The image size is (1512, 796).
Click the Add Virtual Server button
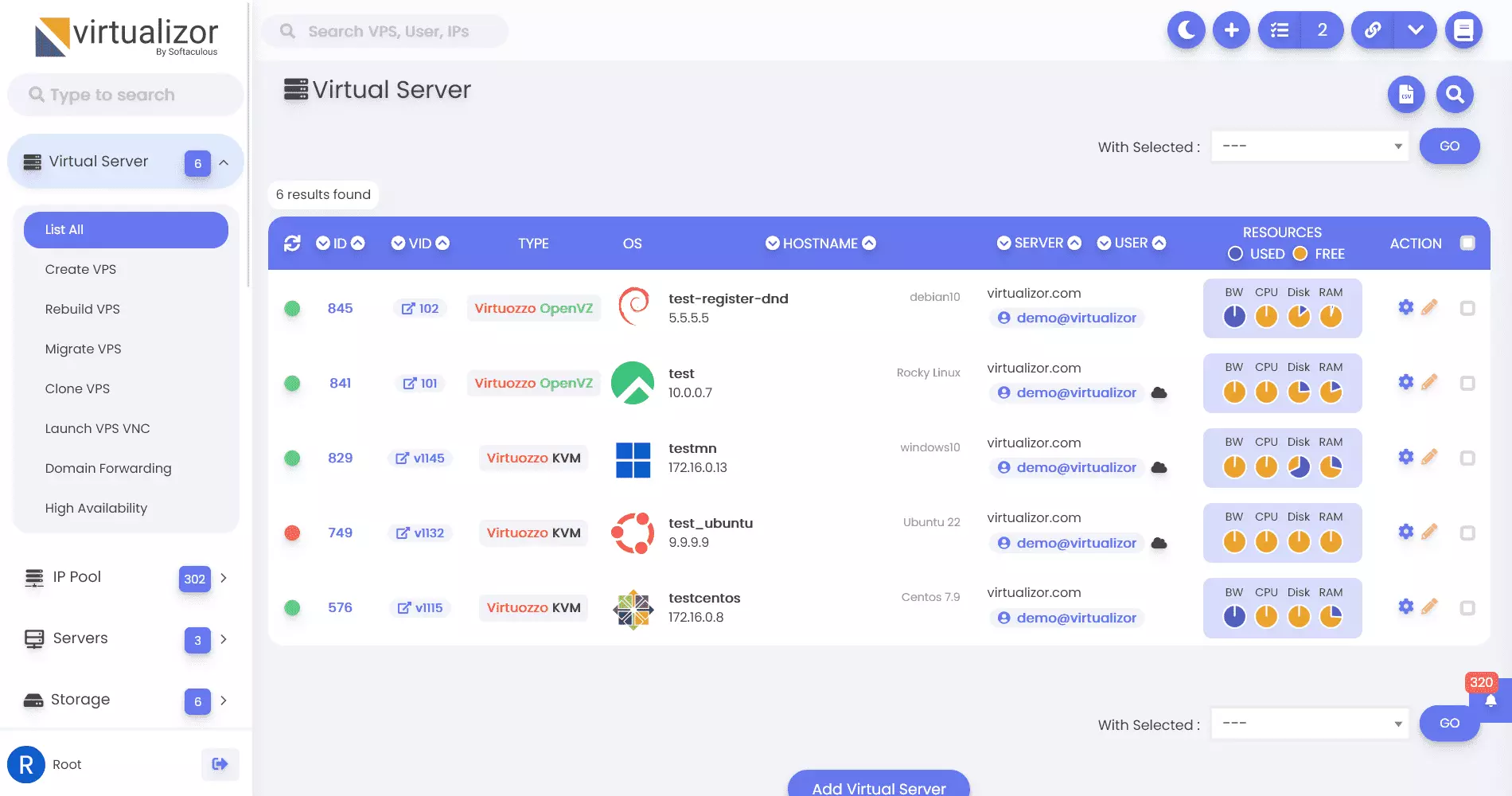pyautogui.click(x=879, y=785)
